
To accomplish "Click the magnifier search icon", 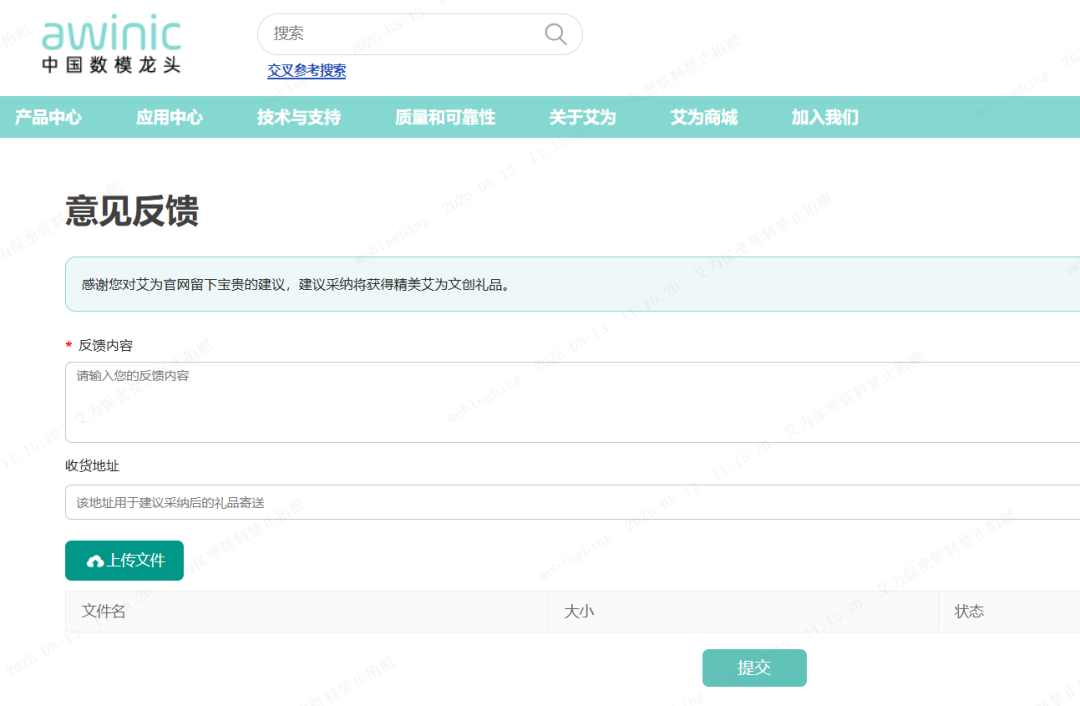I will tap(555, 34).
